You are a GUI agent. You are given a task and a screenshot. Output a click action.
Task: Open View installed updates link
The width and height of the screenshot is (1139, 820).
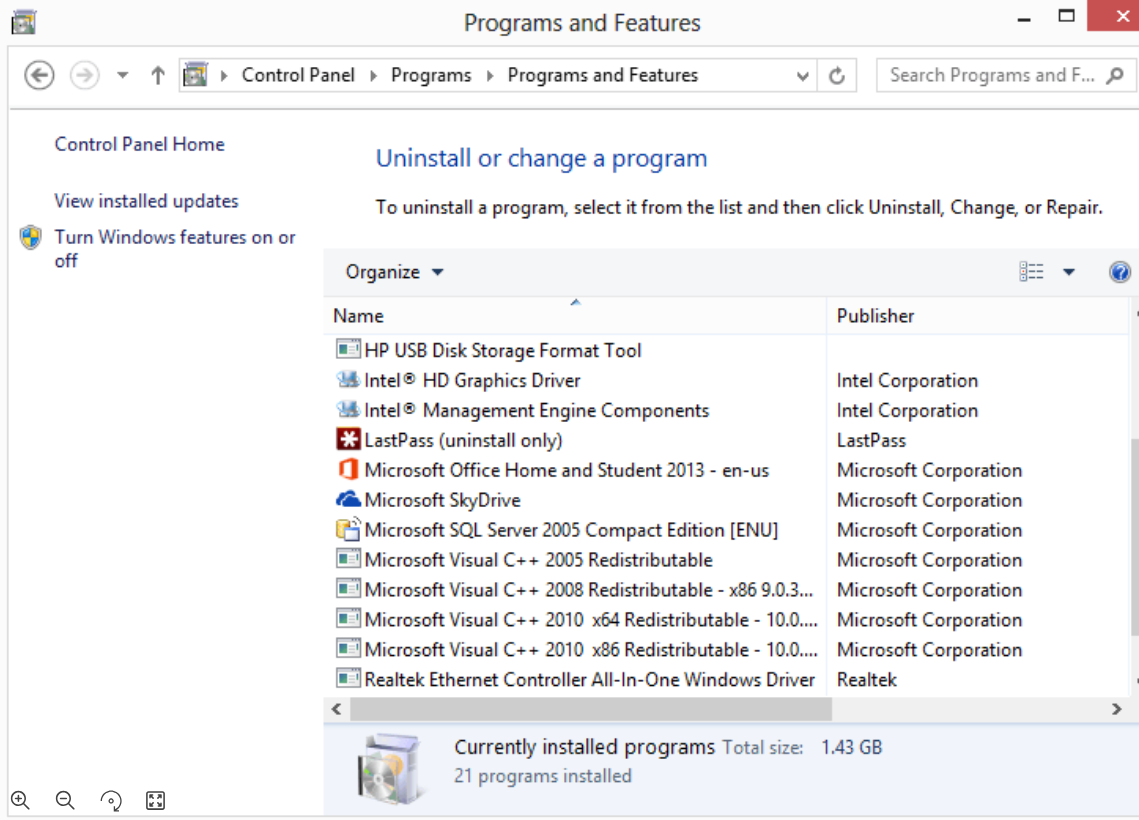146,200
